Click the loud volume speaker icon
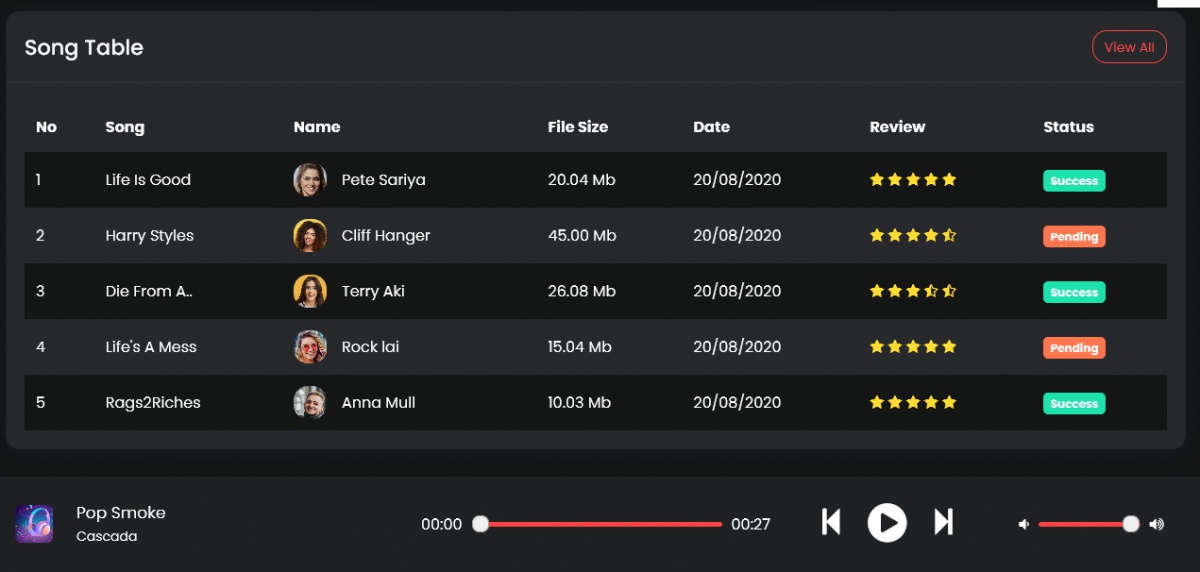Image resolution: width=1200 pixels, height=572 pixels. [x=1157, y=524]
